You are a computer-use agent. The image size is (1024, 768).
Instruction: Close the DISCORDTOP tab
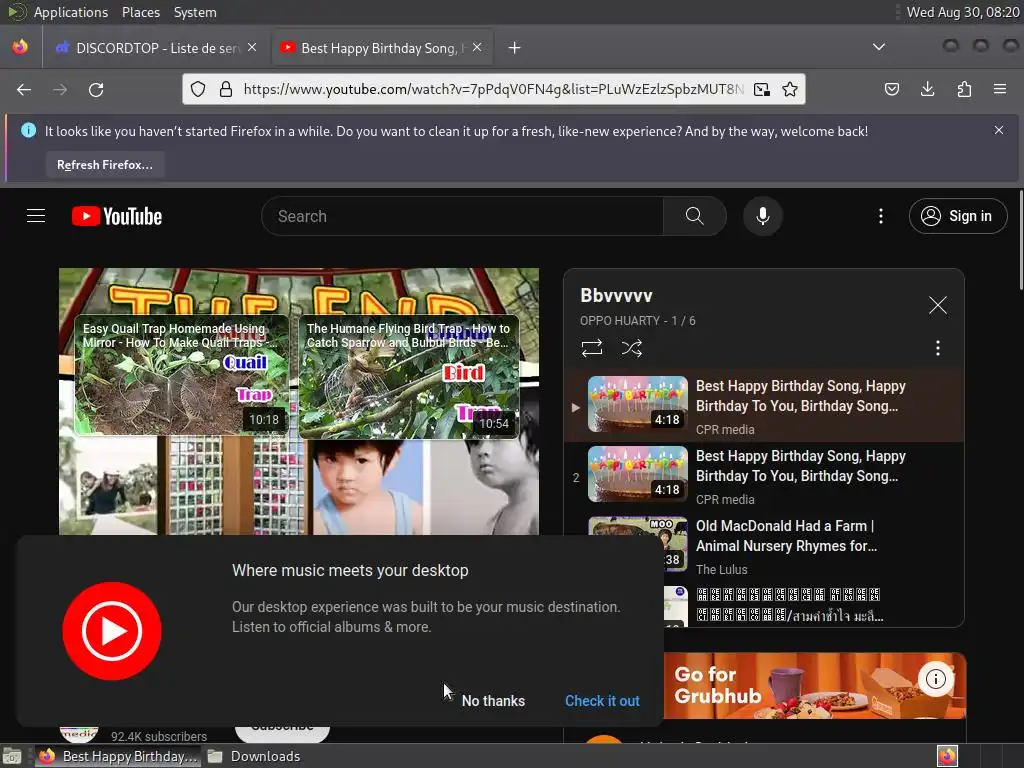pyautogui.click(x=252, y=48)
